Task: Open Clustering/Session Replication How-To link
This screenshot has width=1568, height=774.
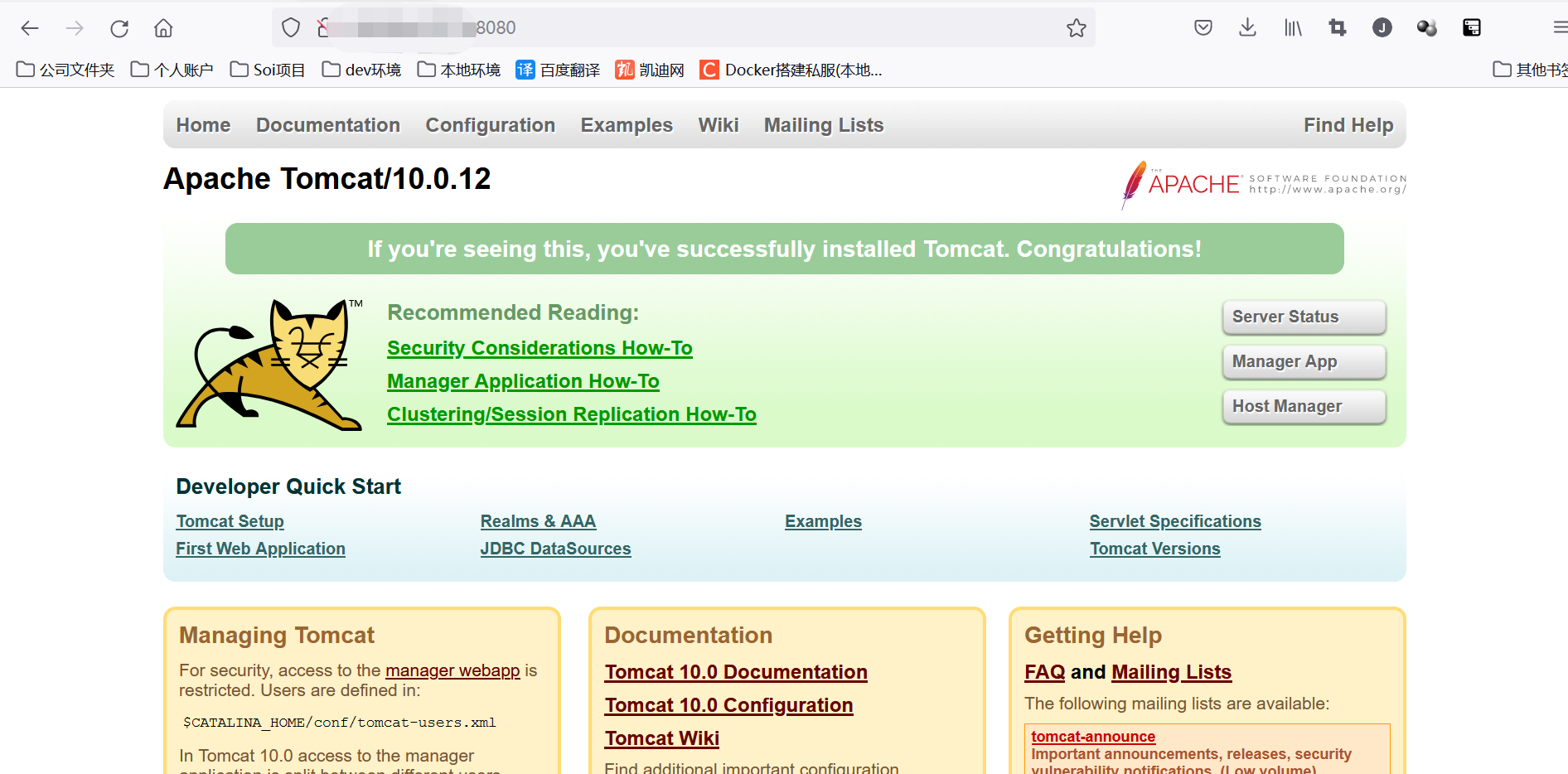Action: point(572,414)
